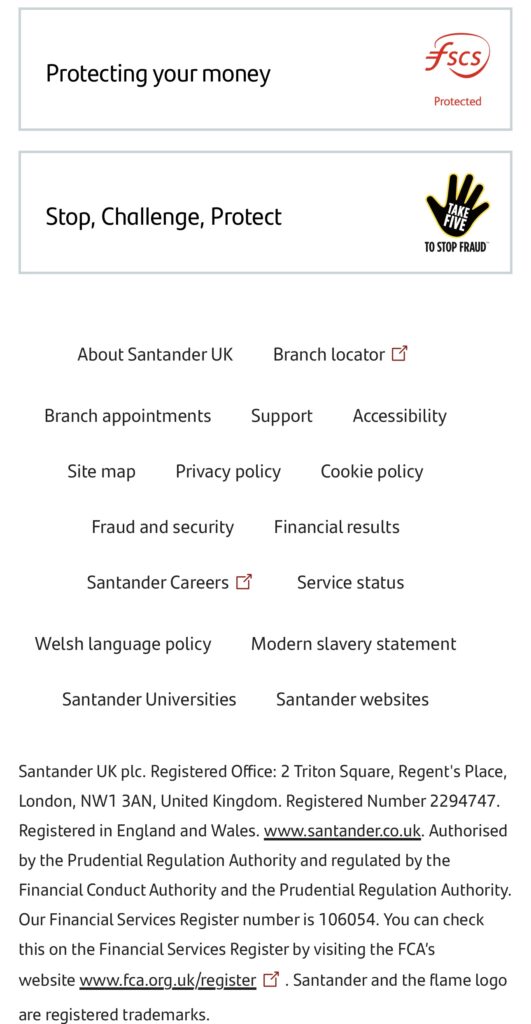
Task: Open the Stop, Challenge, Protect card
Action: (x=265, y=212)
